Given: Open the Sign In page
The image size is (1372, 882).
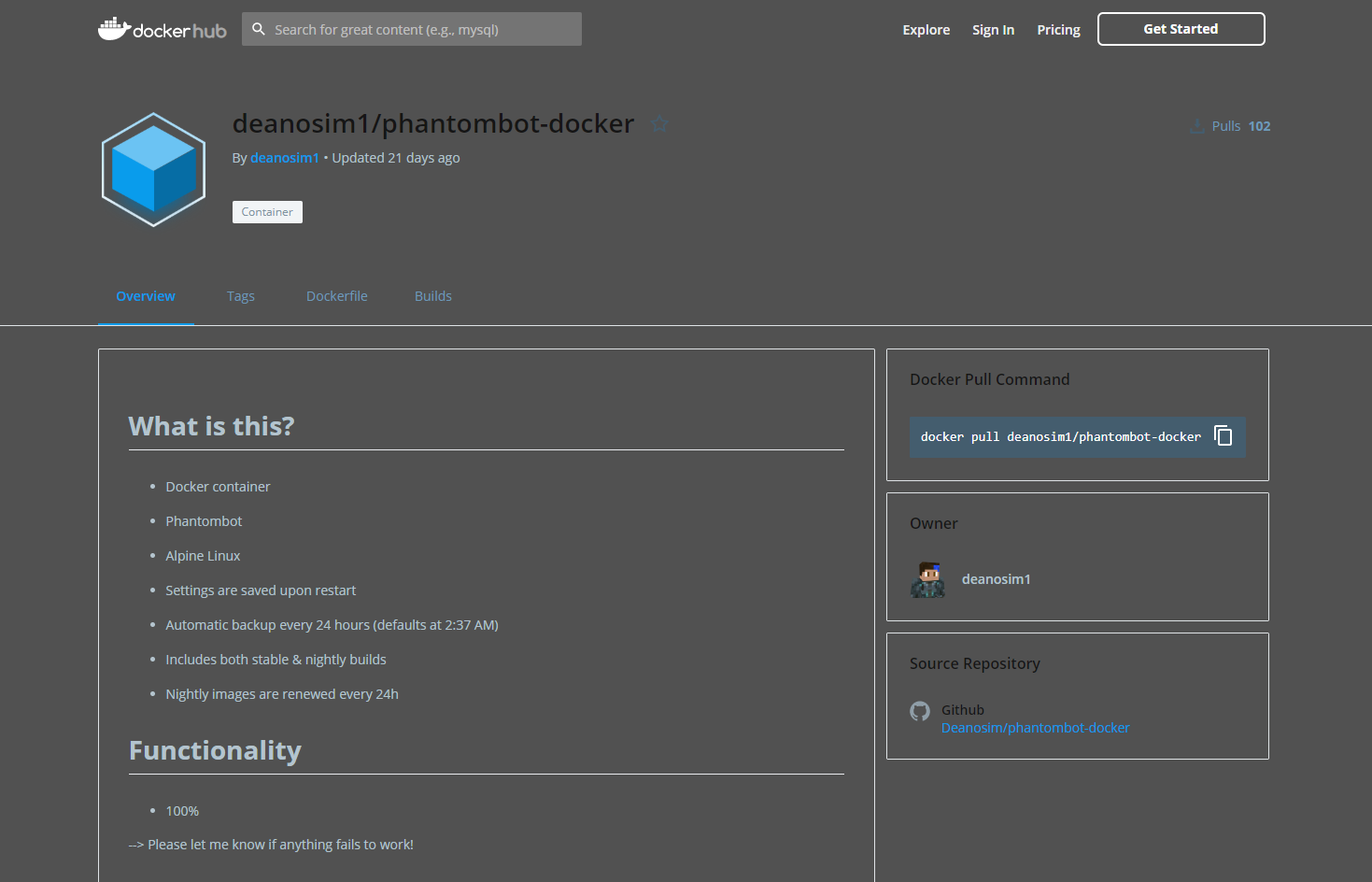Looking at the screenshot, I should 993,30.
